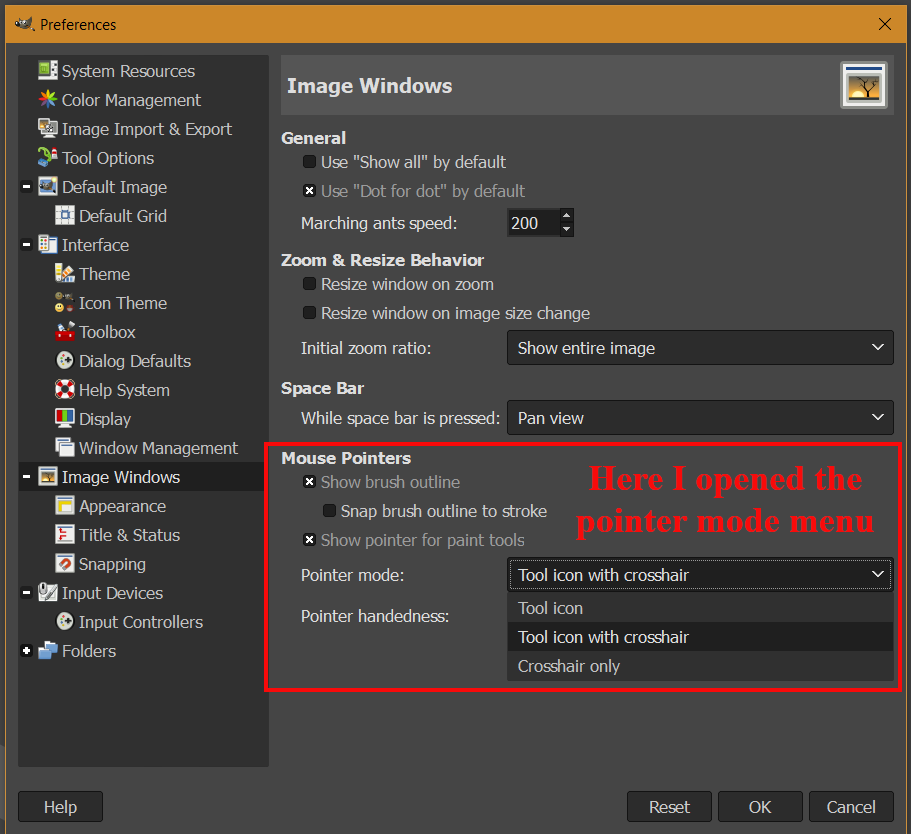Enable Use "Show all" by default
This screenshot has width=911, height=834.
[310, 162]
